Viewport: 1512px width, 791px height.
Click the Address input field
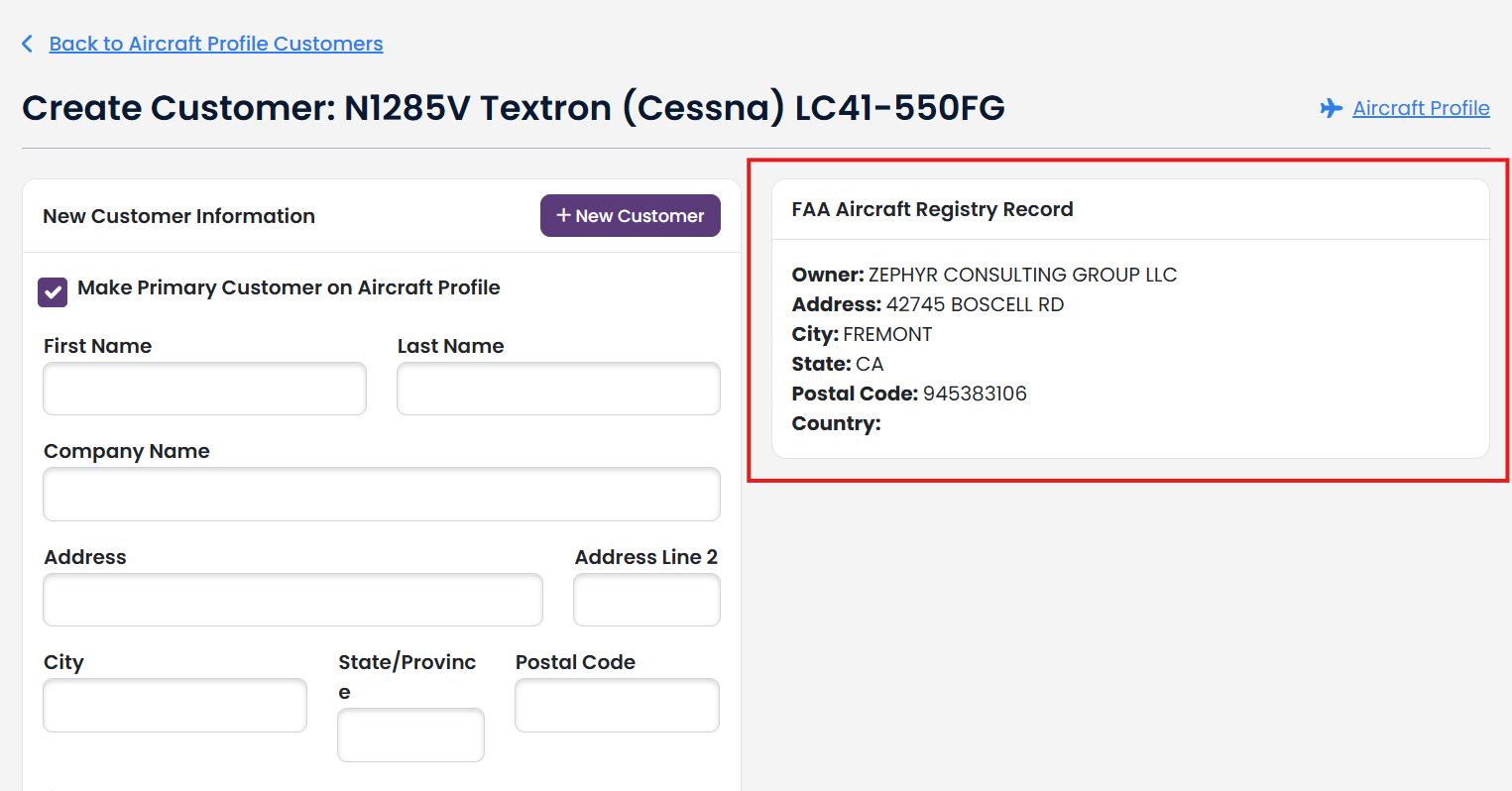tap(292, 600)
